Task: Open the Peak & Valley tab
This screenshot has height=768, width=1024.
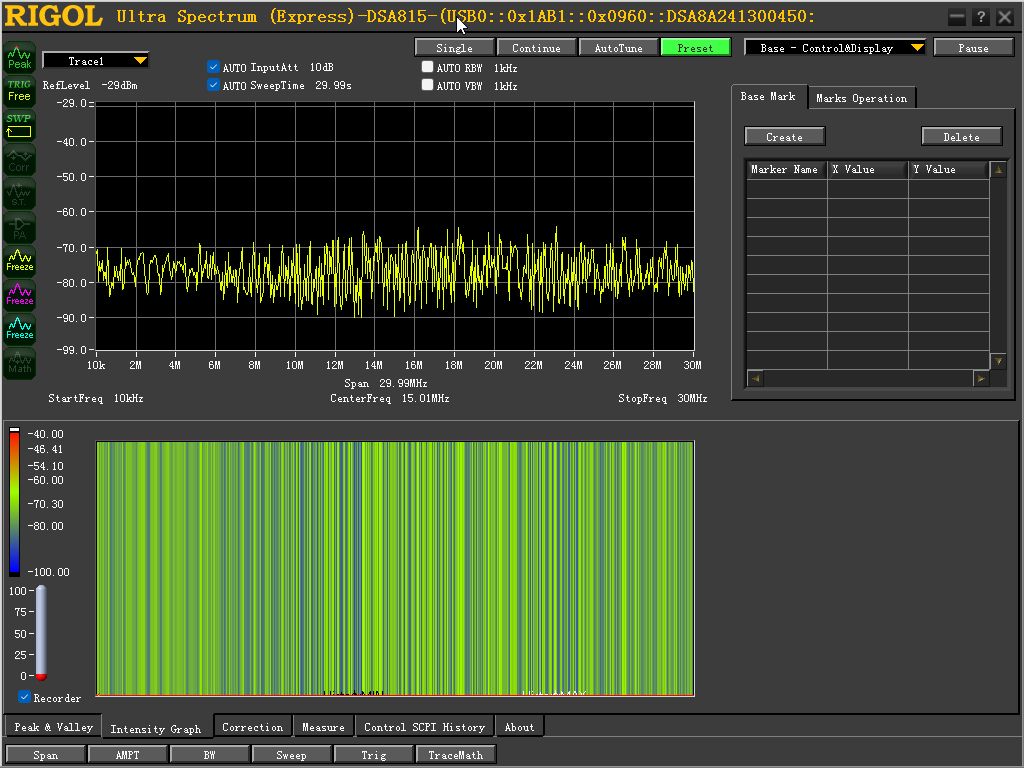Action: point(53,727)
